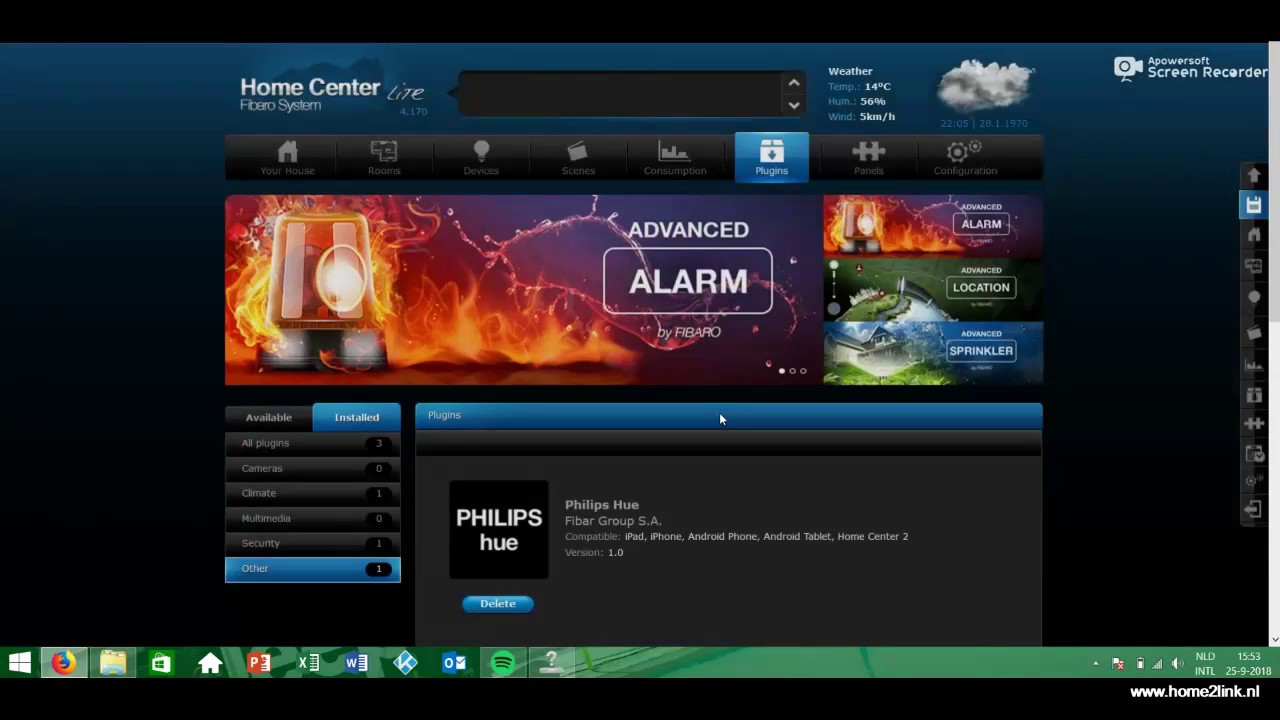Click the Plugins panel header
The height and width of the screenshot is (720, 1280).
coord(729,415)
